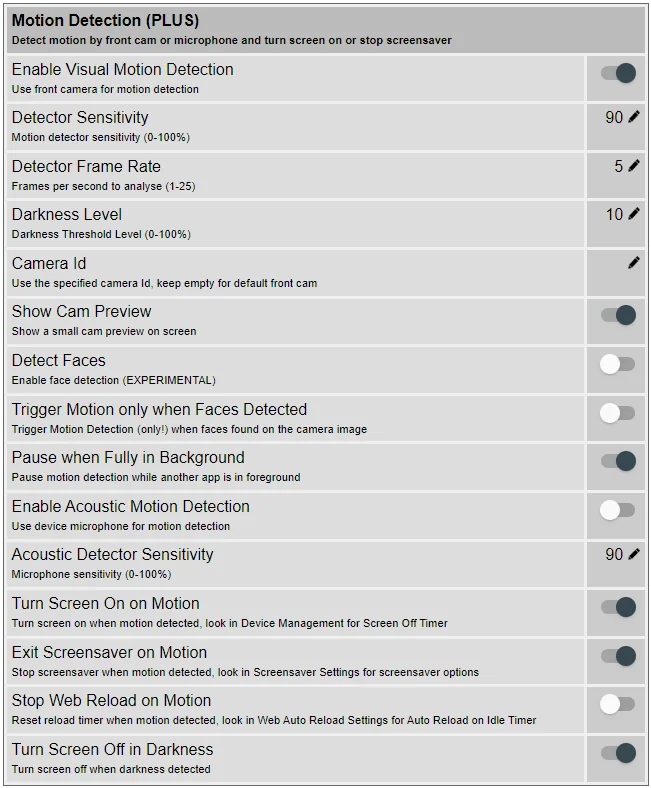Disable Enable Visual Motion Detection toggle

tap(618, 73)
